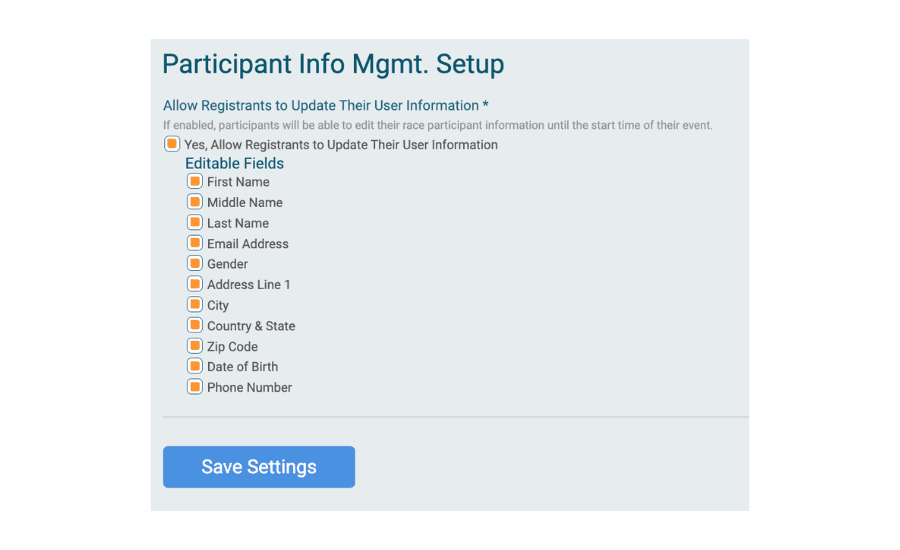Toggle the Gender checkbox
The image size is (900, 550).
[x=195, y=264]
